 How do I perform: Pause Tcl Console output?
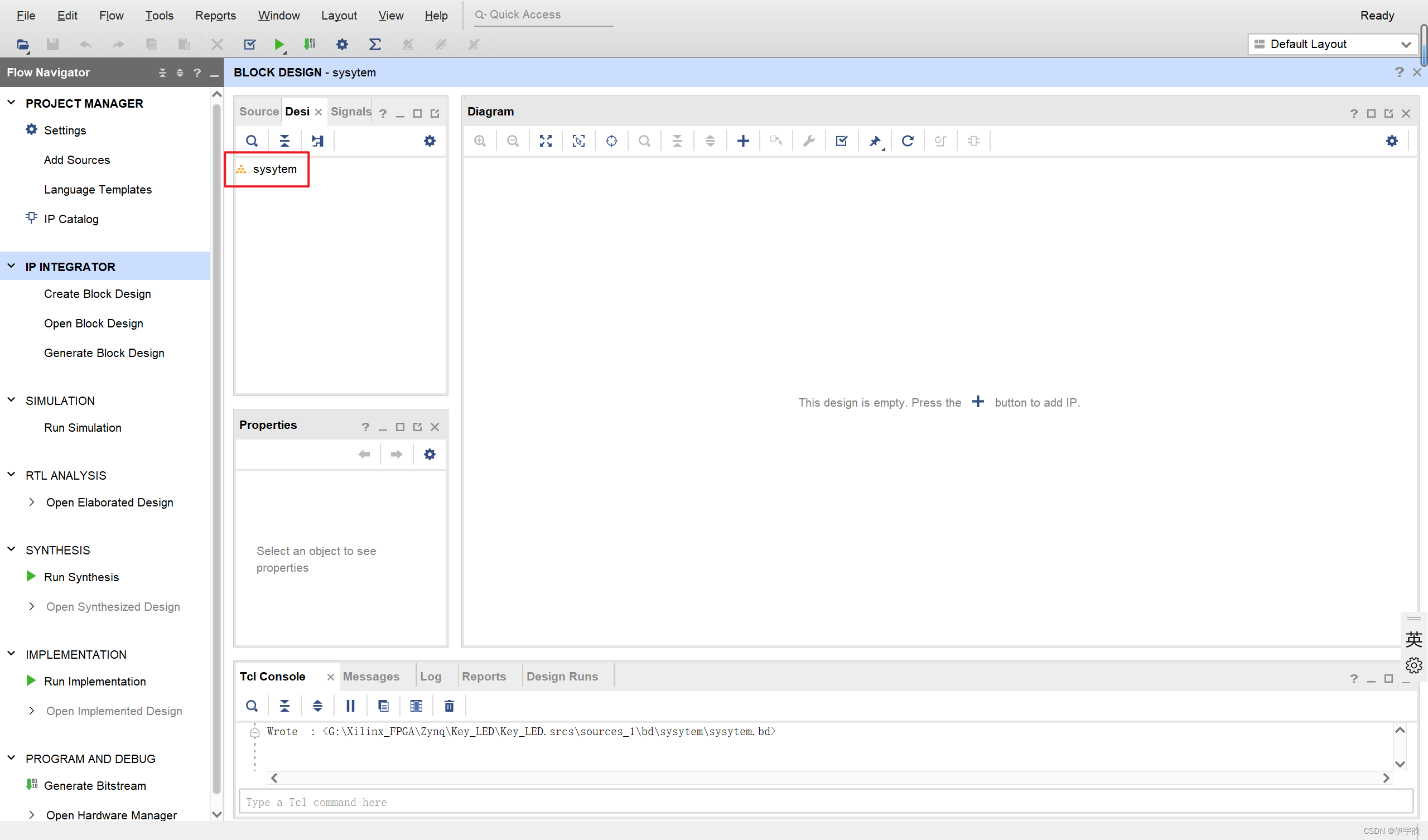[x=350, y=706]
